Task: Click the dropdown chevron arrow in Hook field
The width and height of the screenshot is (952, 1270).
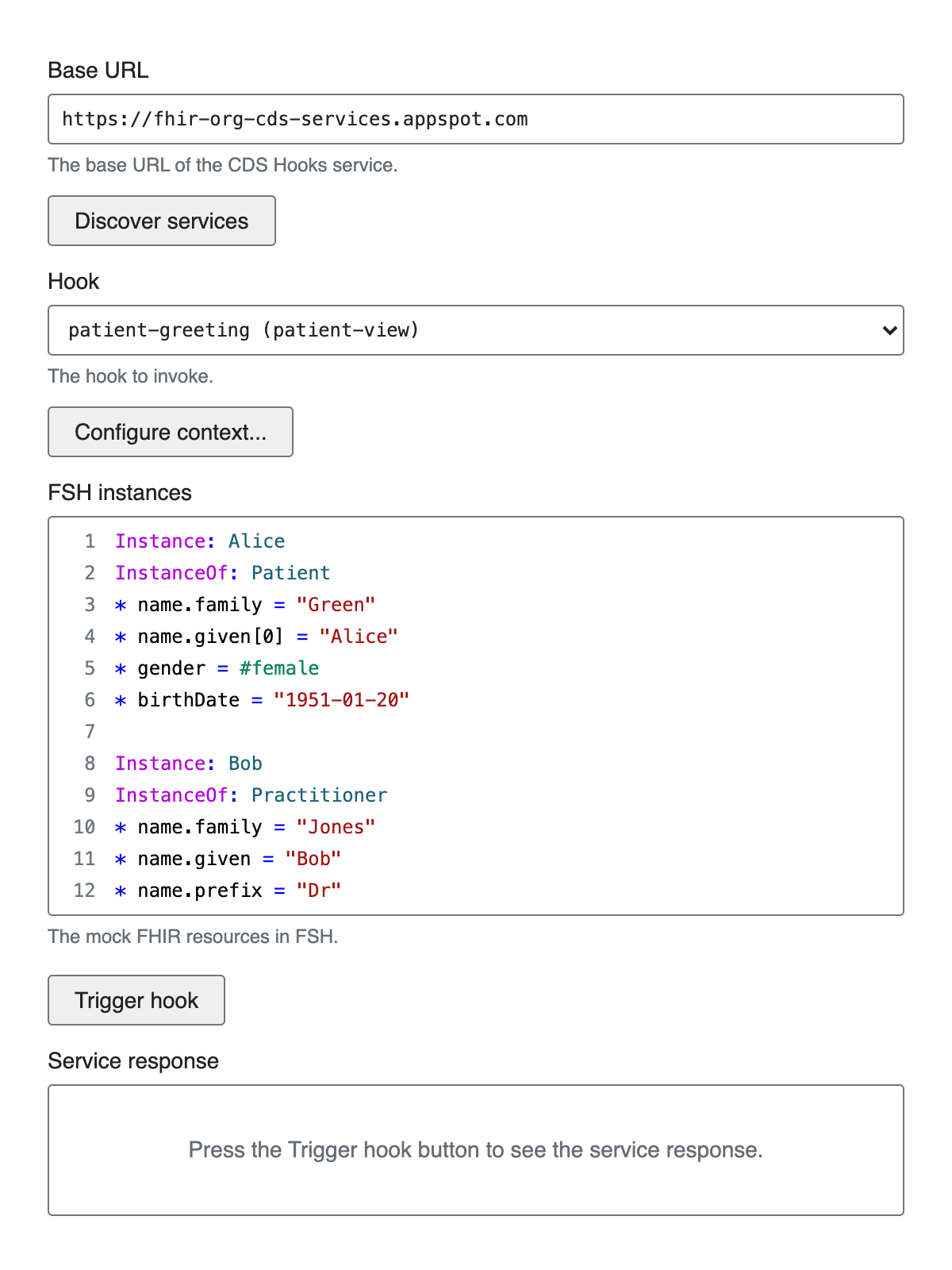Action: coord(889,330)
